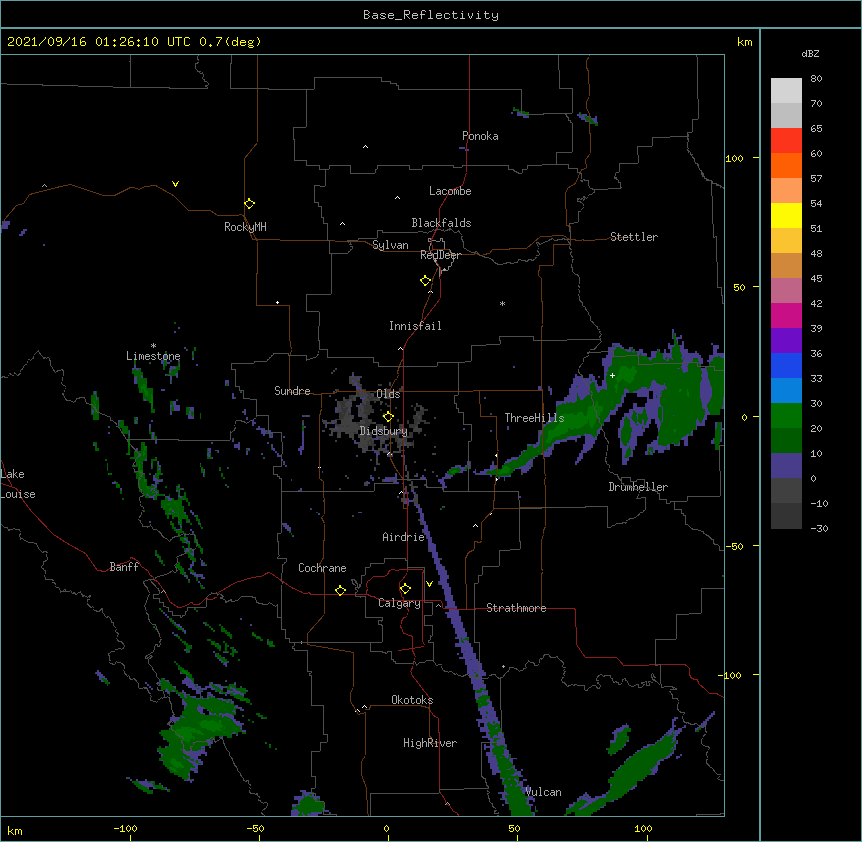Click the Stettler city label
This screenshot has height=842, width=862.
[634, 237]
